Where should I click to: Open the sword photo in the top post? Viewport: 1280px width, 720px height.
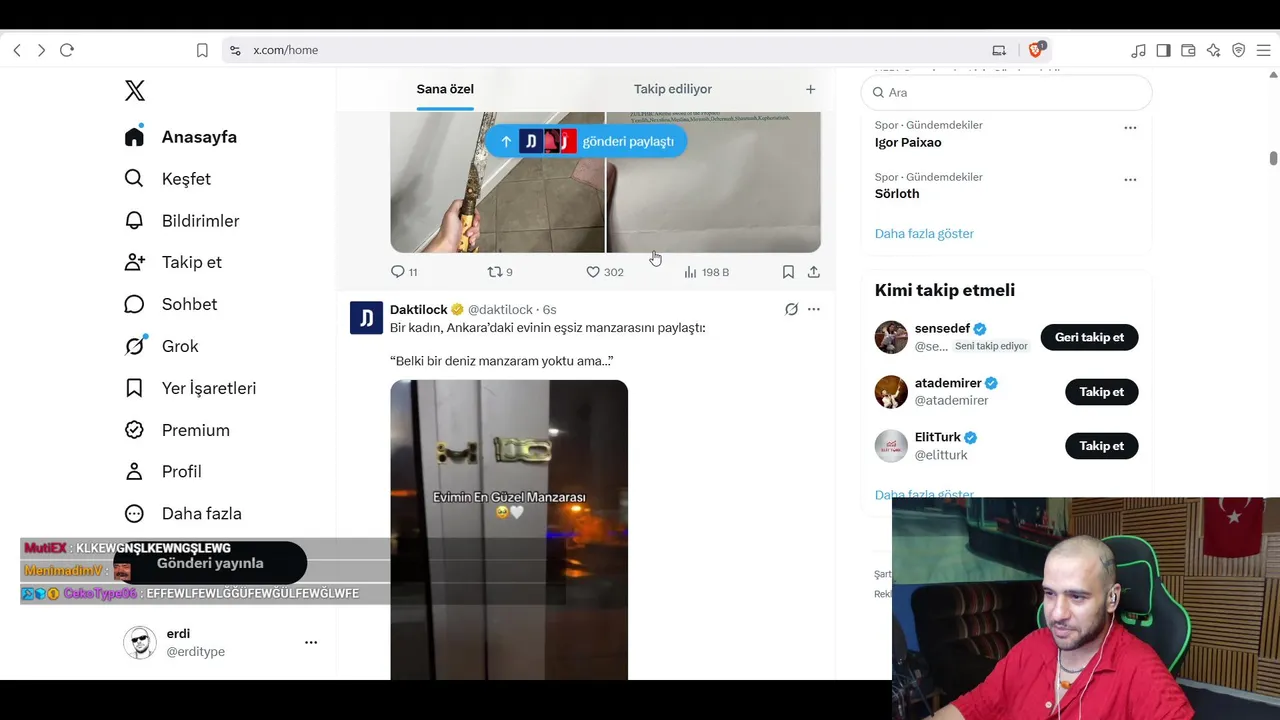click(497, 182)
